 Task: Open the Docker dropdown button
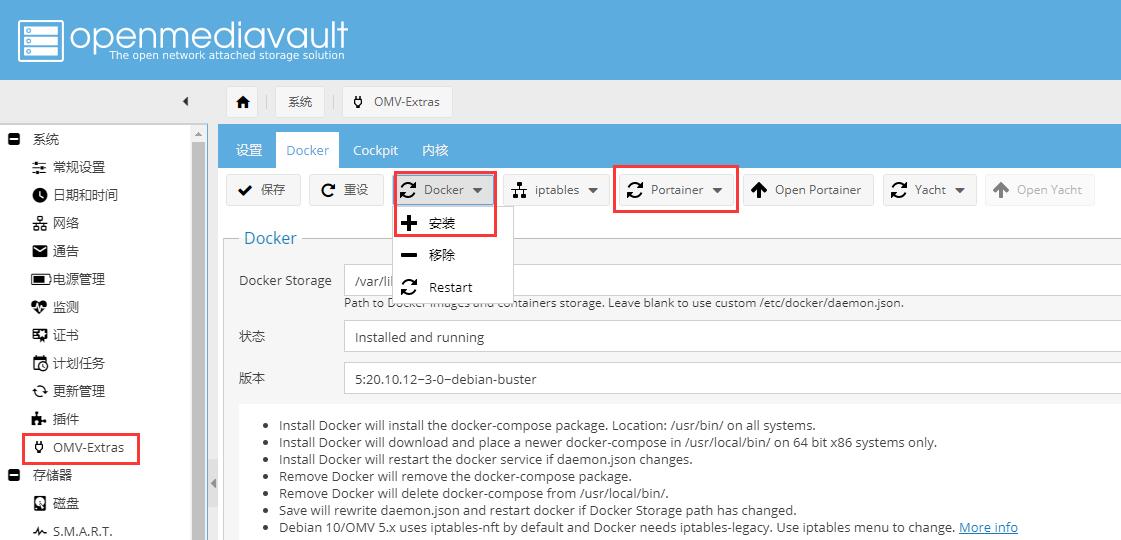(x=443, y=190)
